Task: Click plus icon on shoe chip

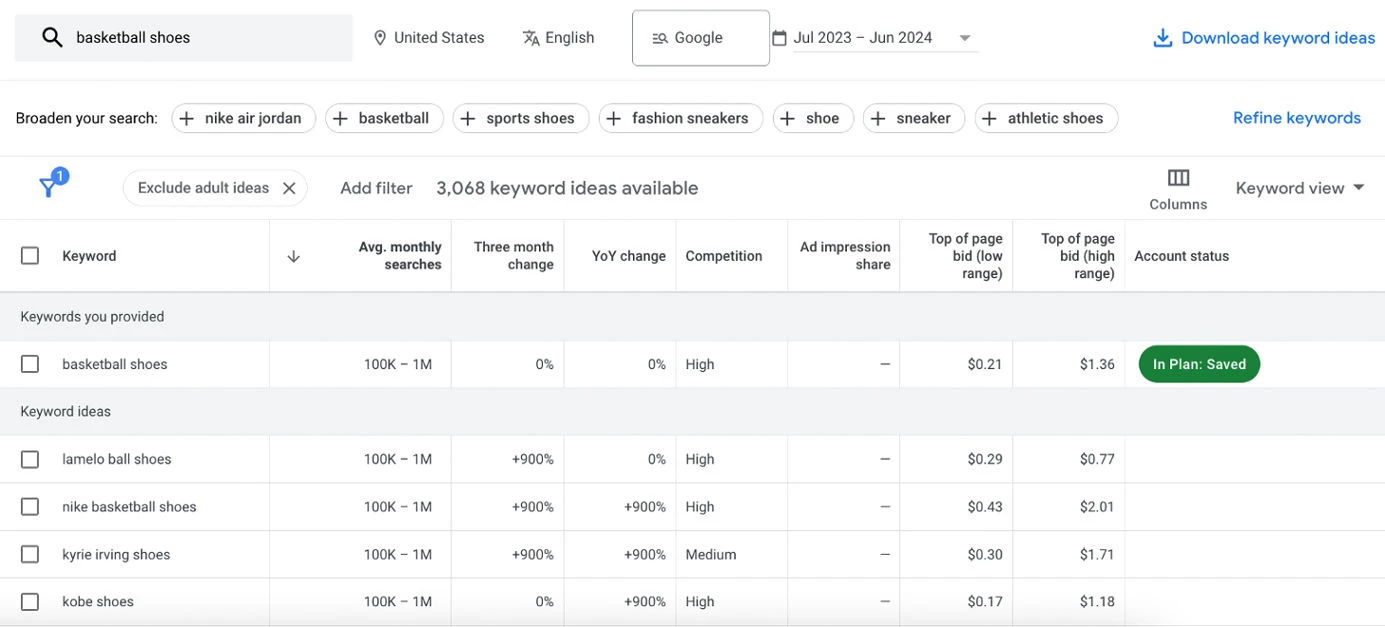Action: click(787, 118)
